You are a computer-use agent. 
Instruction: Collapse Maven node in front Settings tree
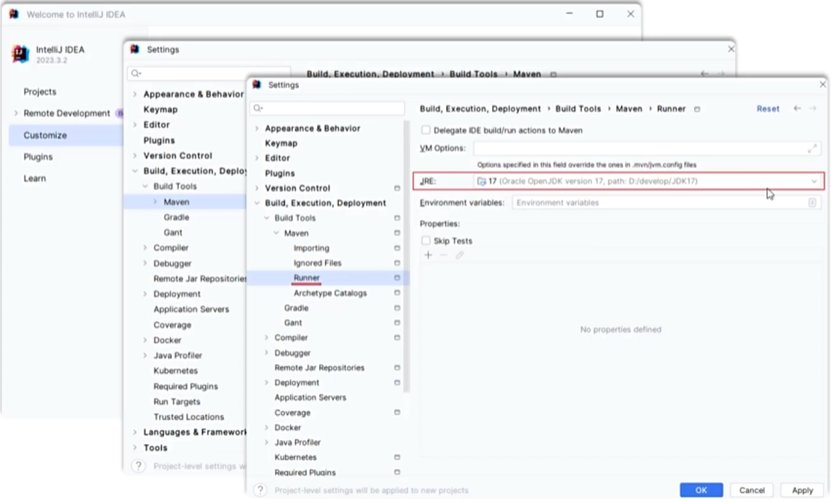pyautogui.click(x=276, y=233)
